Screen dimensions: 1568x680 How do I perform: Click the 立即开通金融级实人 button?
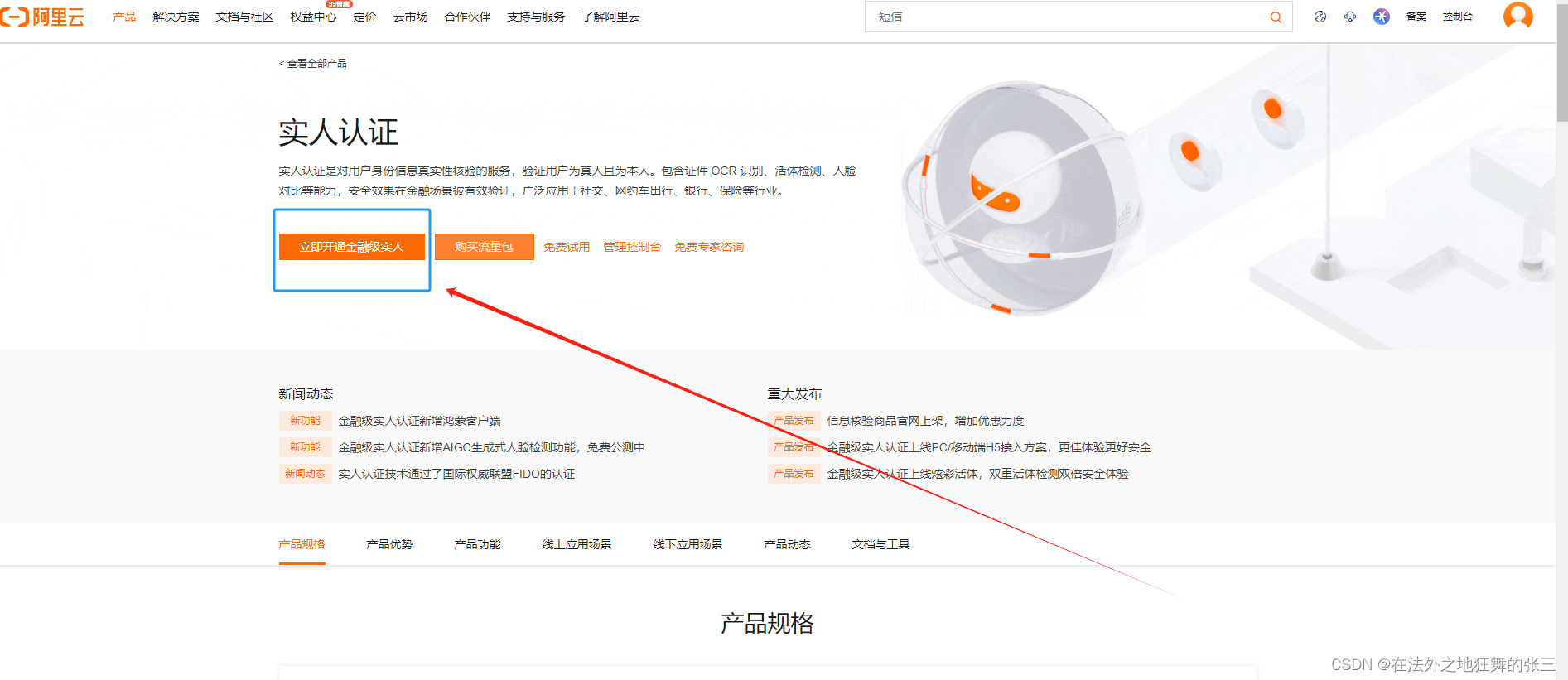click(x=351, y=247)
